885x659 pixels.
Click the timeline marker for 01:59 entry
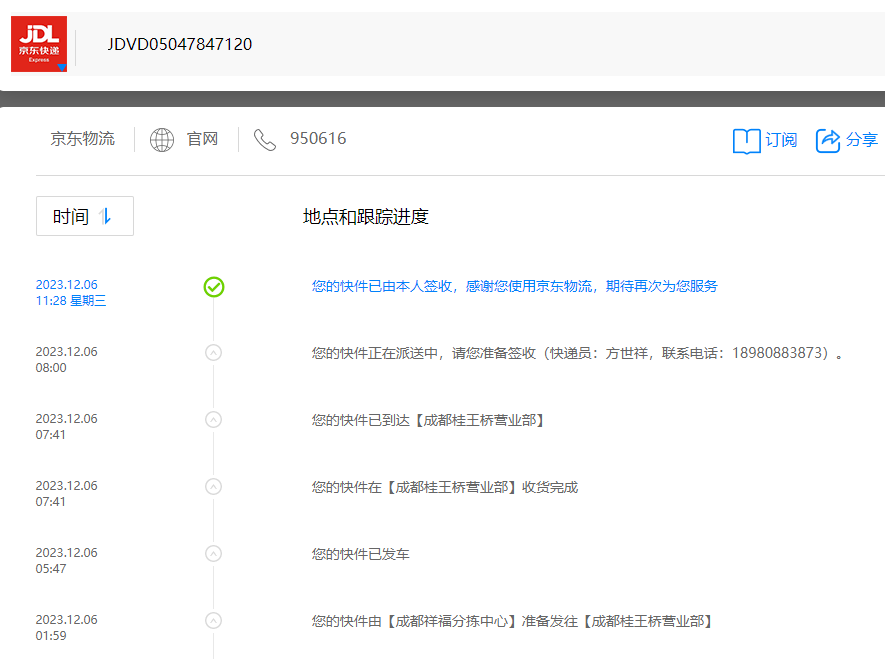[213, 621]
